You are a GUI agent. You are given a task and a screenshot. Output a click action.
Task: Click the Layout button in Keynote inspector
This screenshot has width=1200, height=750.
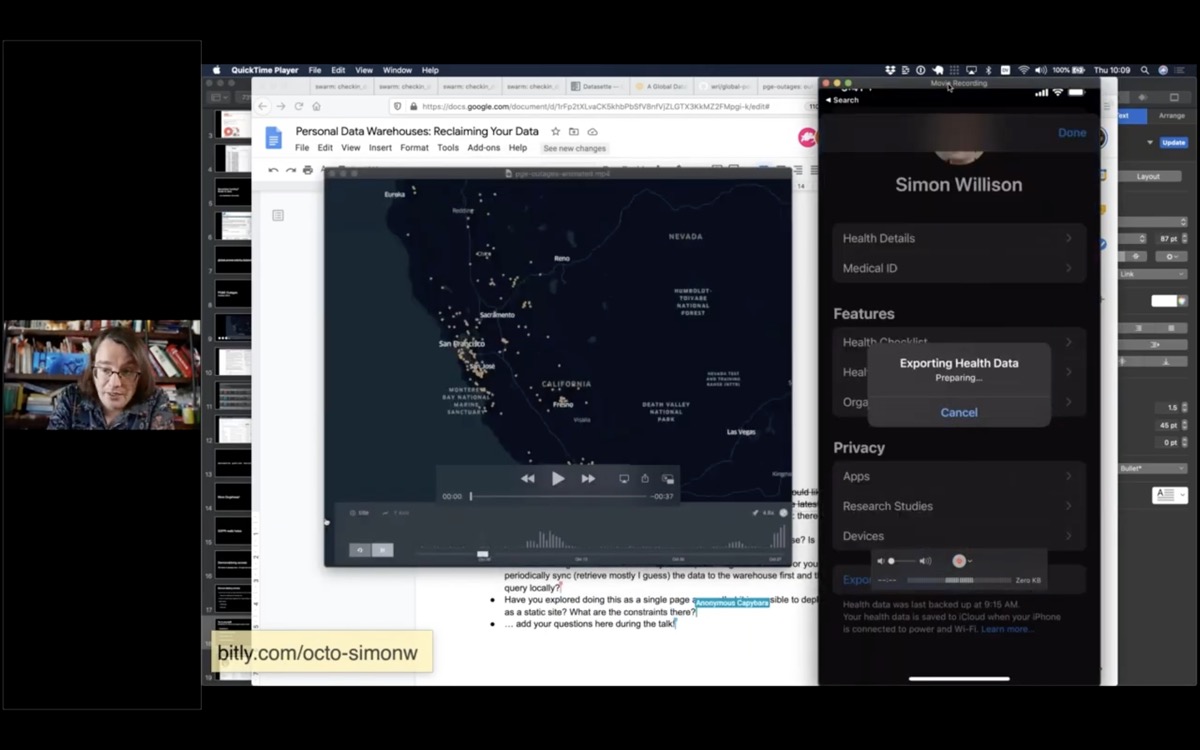(1148, 176)
